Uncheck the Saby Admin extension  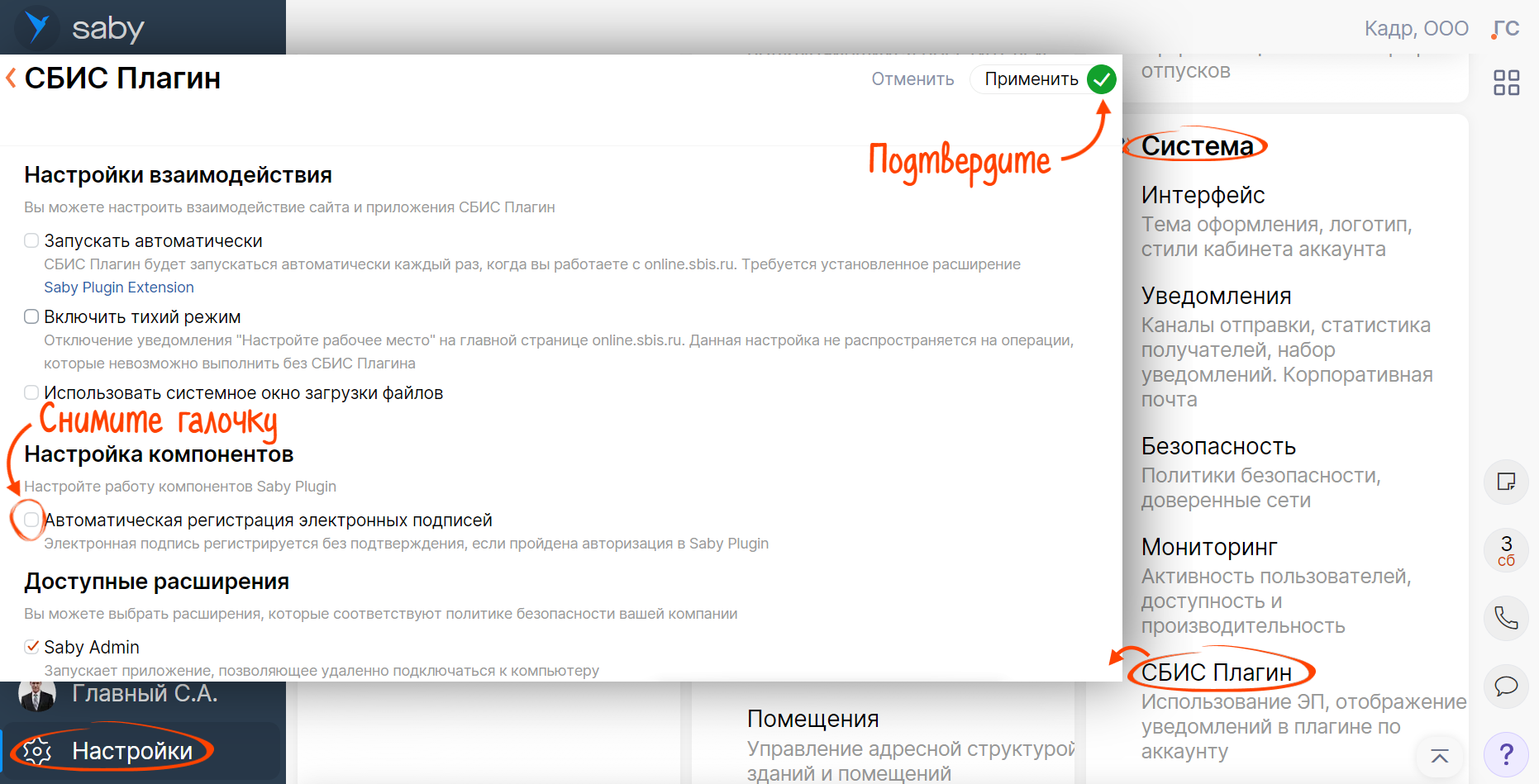31,647
